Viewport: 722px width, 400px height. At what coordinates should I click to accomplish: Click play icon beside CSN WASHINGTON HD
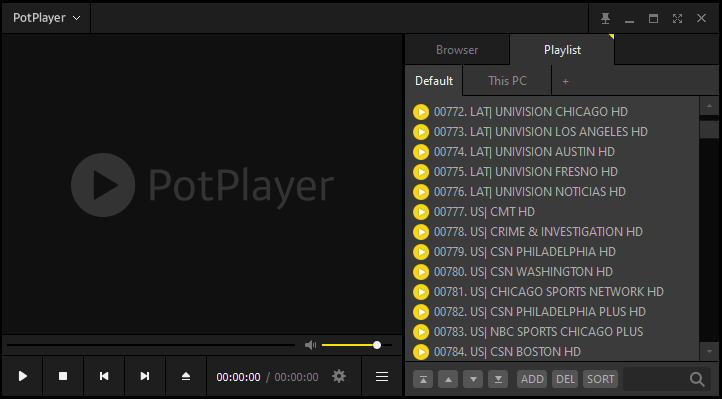[x=421, y=272]
